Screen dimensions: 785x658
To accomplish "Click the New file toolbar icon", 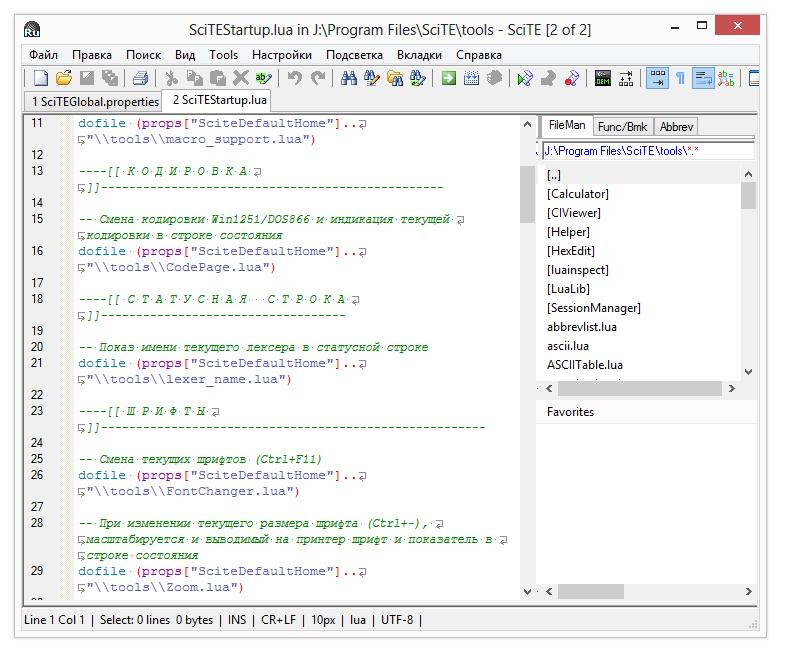I will pos(41,78).
